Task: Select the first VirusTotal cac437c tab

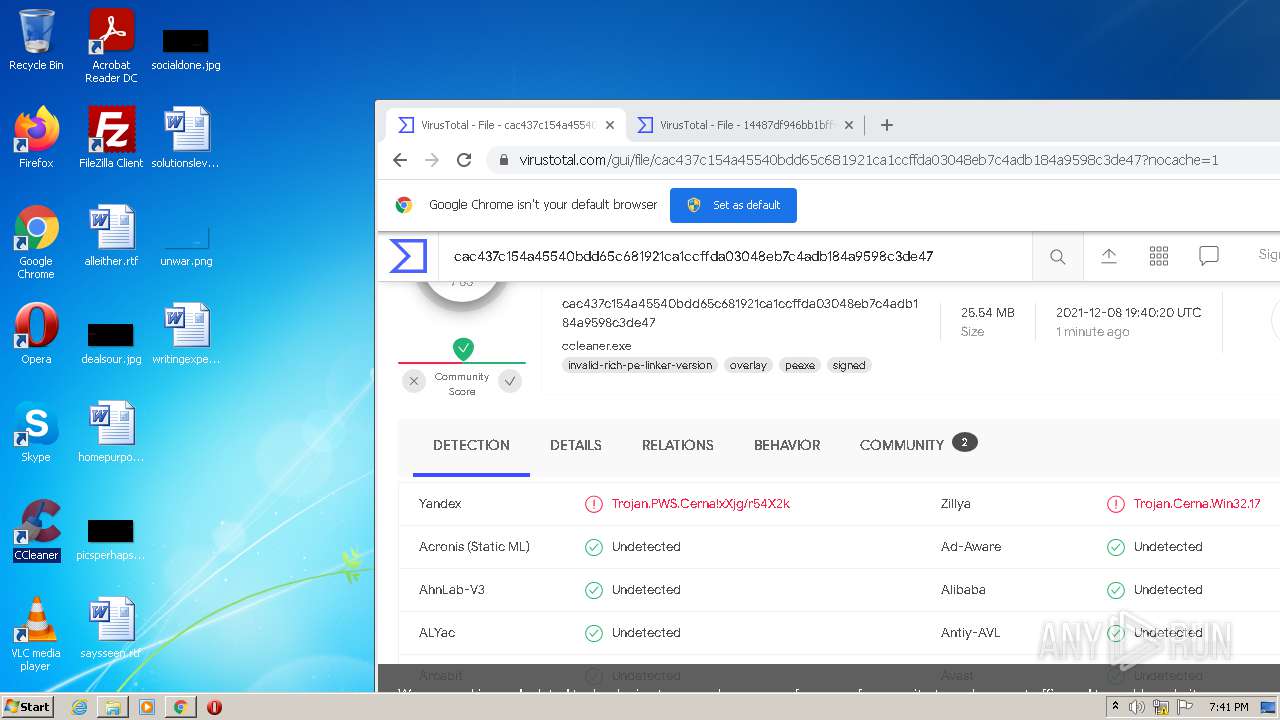Action: tap(505, 125)
